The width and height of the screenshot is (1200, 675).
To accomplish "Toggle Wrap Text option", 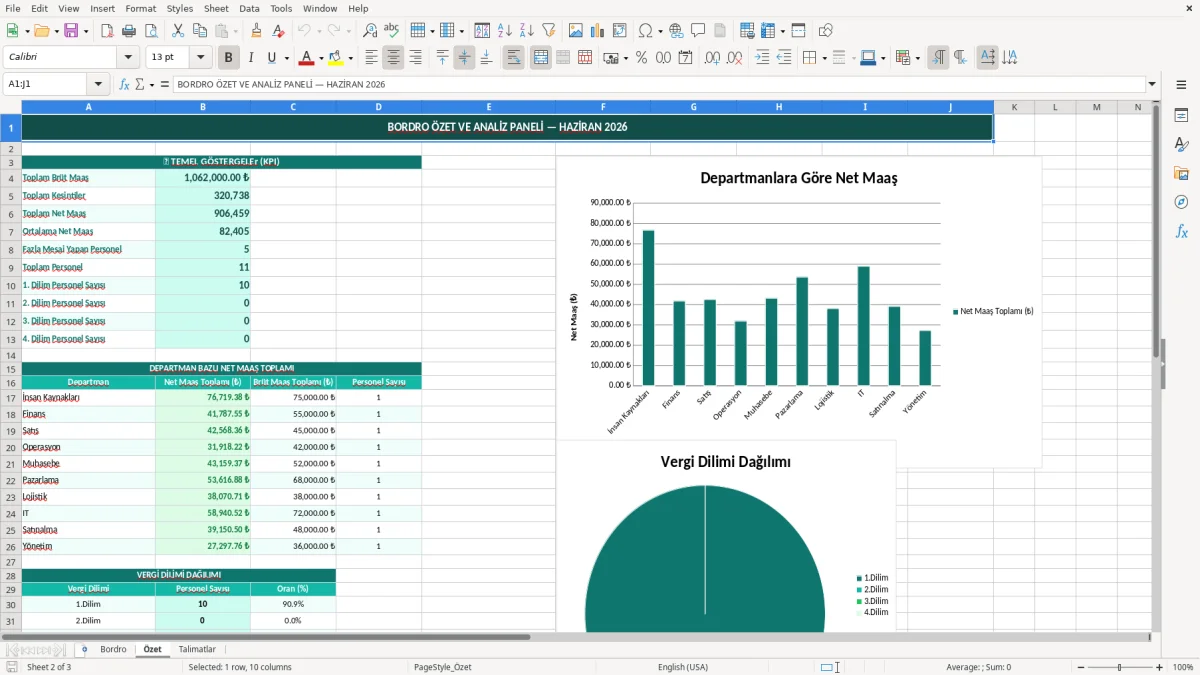I will (x=514, y=58).
